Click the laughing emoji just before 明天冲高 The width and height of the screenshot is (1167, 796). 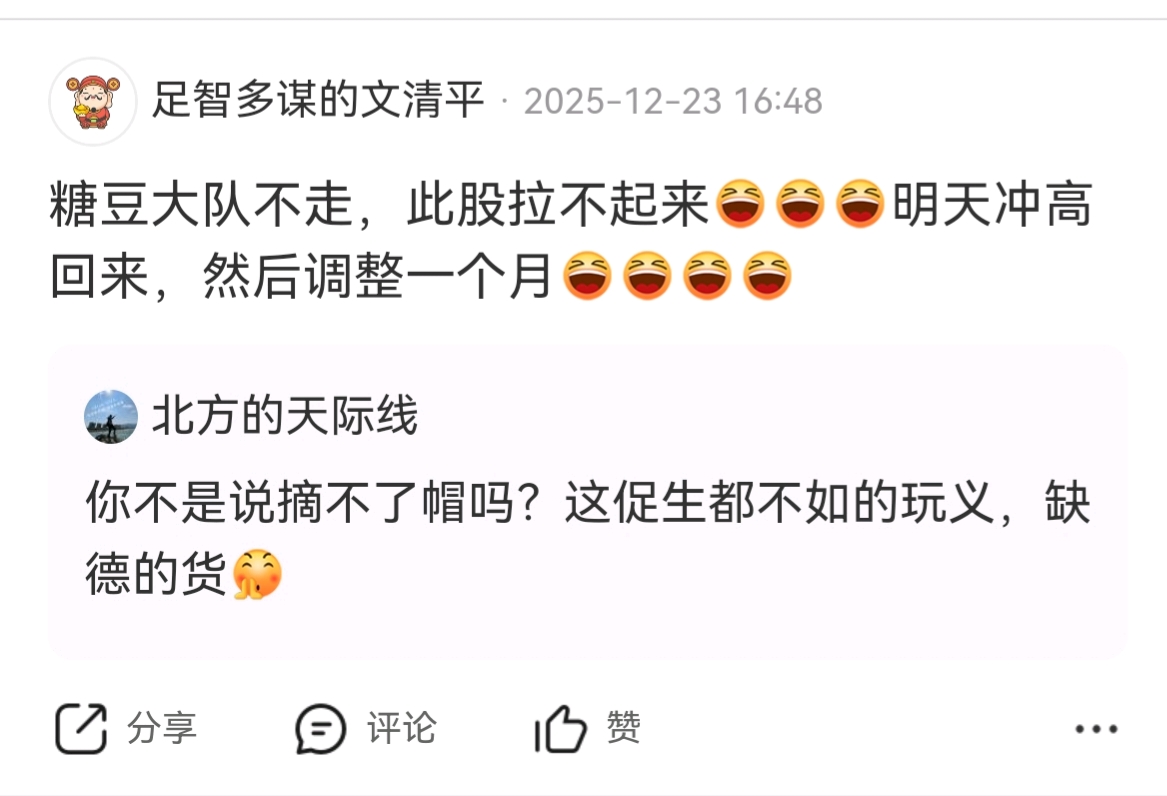click(860, 204)
